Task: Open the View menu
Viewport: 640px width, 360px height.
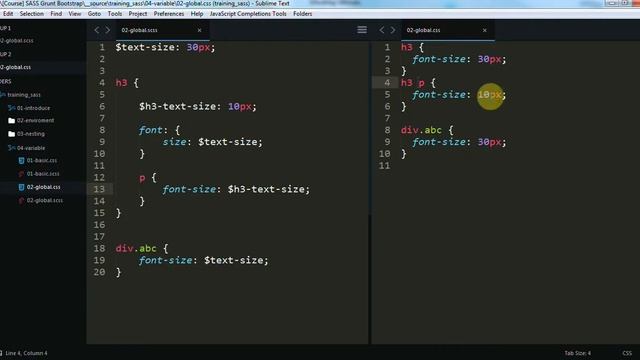Action: point(75,14)
